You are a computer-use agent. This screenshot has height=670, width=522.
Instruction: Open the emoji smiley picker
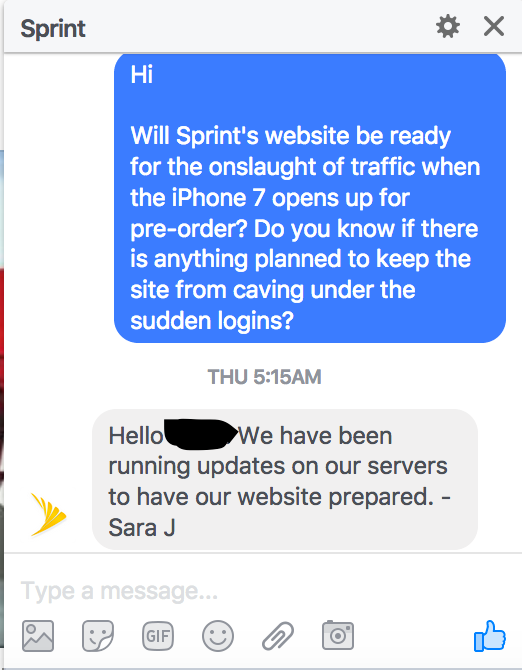[218, 636]
